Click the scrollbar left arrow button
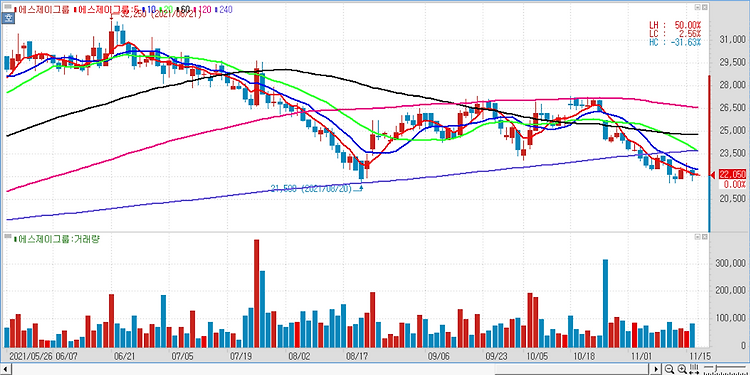Screen dimensions: 750x375 coord(5,369)
